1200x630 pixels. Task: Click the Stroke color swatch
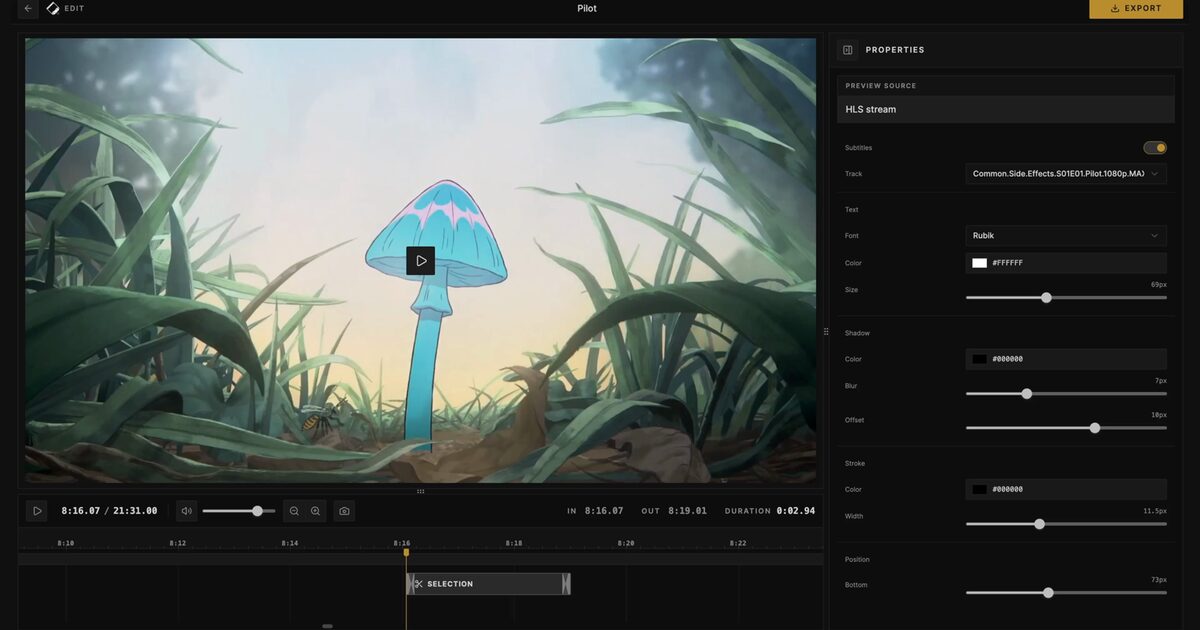tap(980, 489)
